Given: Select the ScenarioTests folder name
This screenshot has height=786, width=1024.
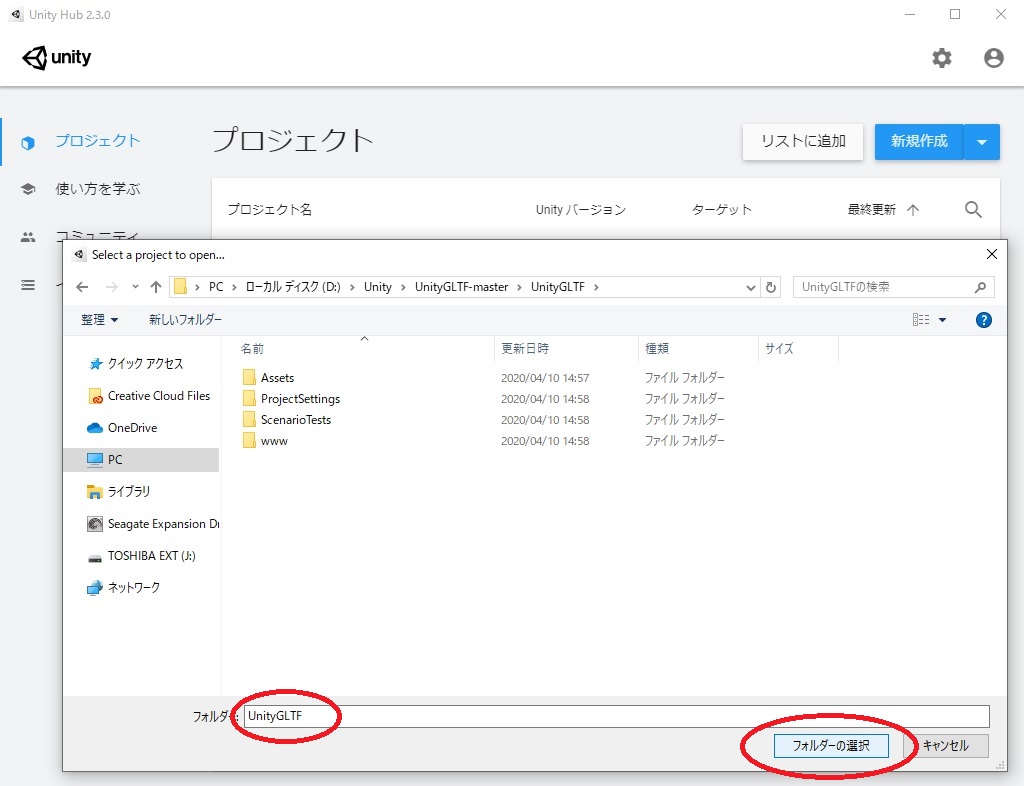Looking at the screenshot, I should click(x=296, y=420).
